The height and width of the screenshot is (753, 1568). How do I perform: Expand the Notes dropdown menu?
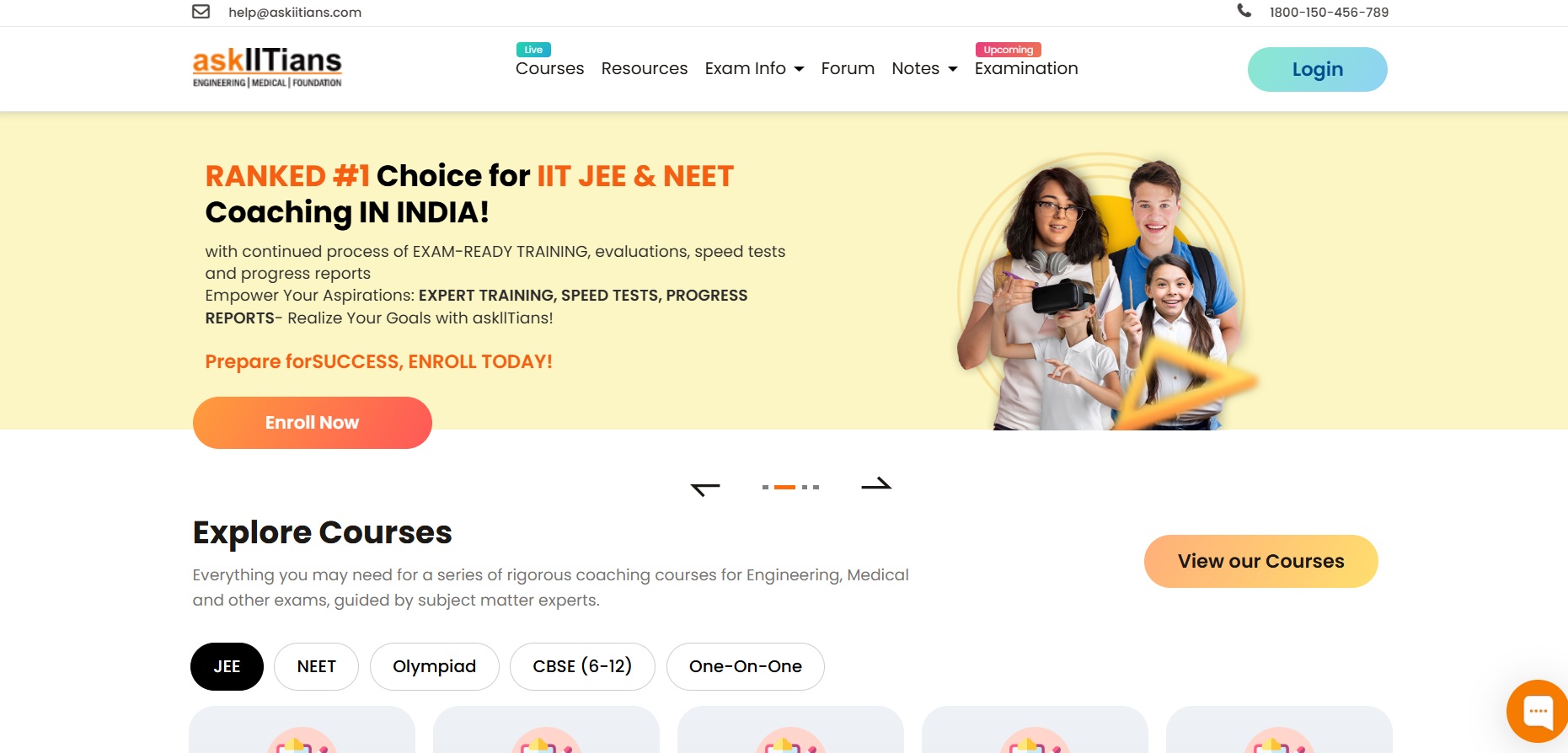click(x=924, y=68)
